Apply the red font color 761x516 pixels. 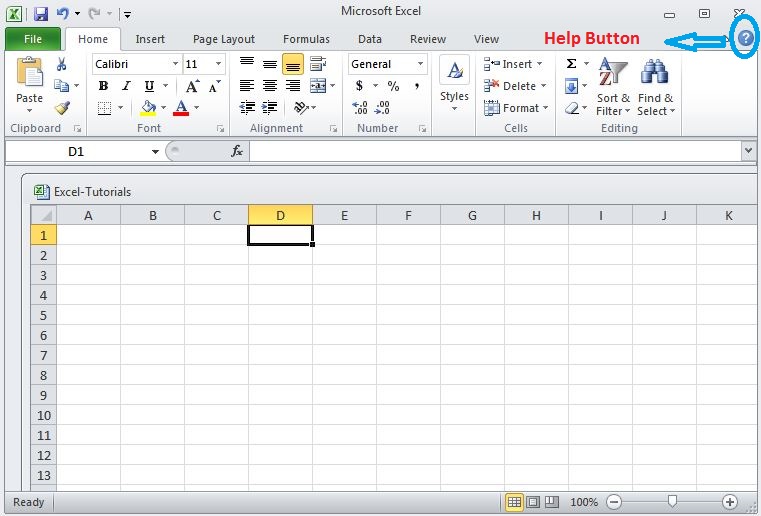pyautogui.click(x=181, y=108)
